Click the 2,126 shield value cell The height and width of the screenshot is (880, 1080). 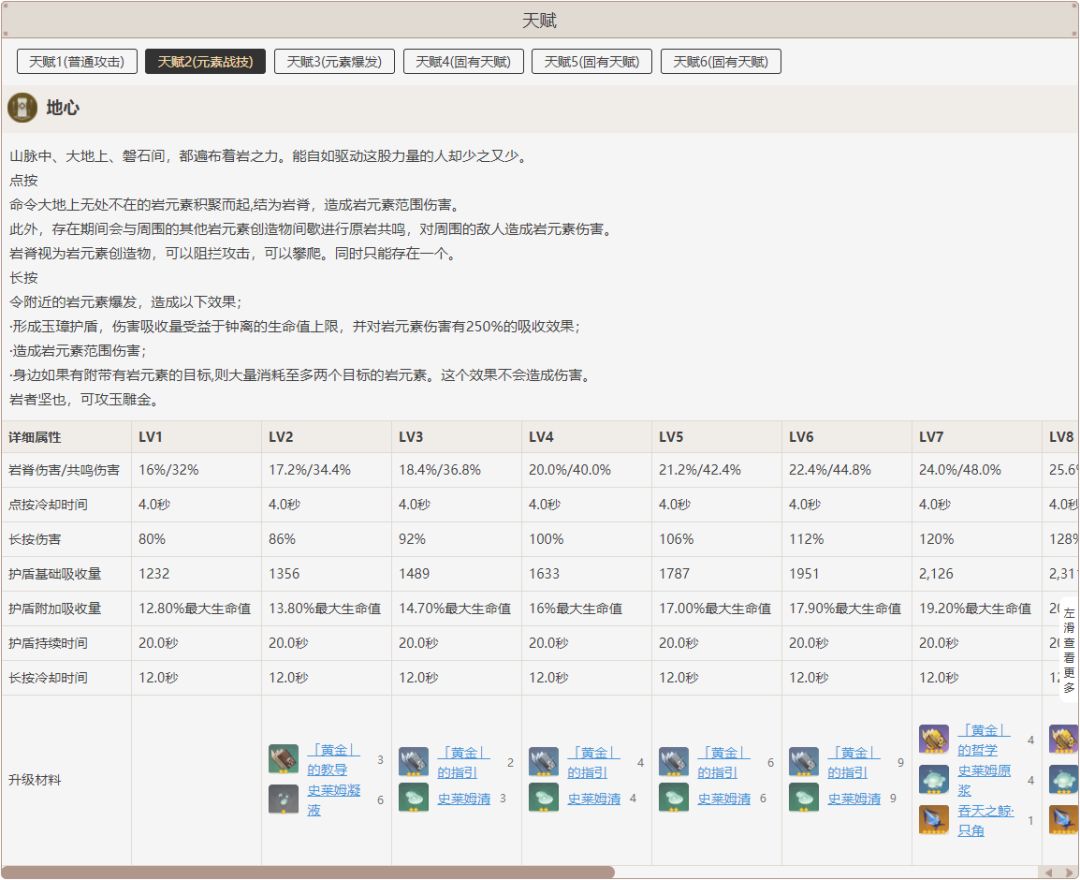[977, 574]
